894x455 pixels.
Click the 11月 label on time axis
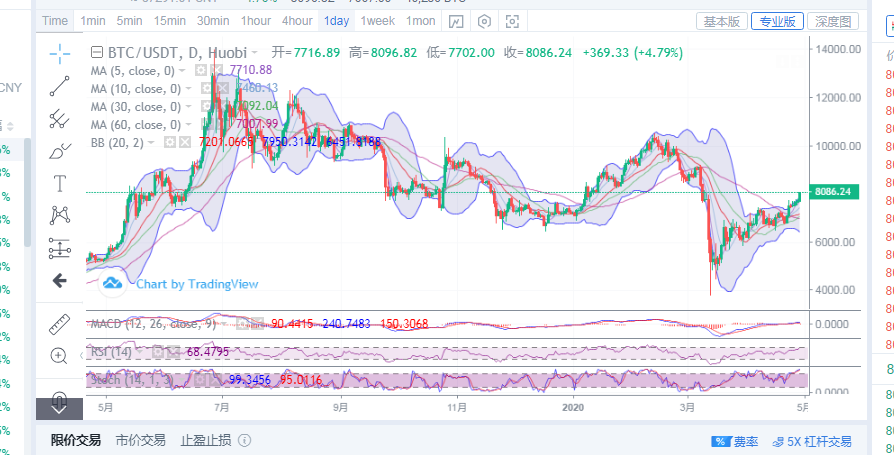point(457,408)
